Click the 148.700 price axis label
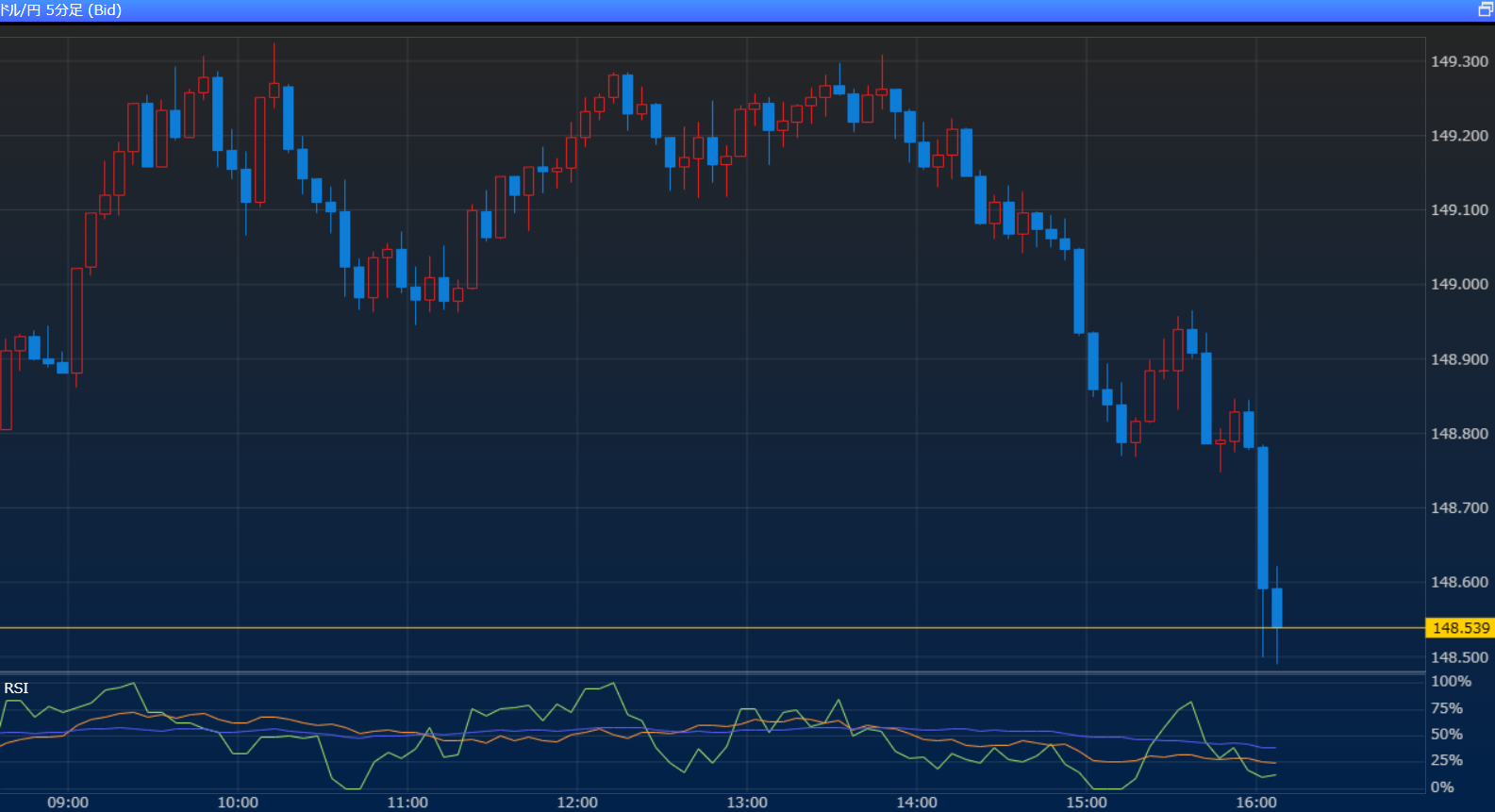1495x812 pixels. point(1459,508)
